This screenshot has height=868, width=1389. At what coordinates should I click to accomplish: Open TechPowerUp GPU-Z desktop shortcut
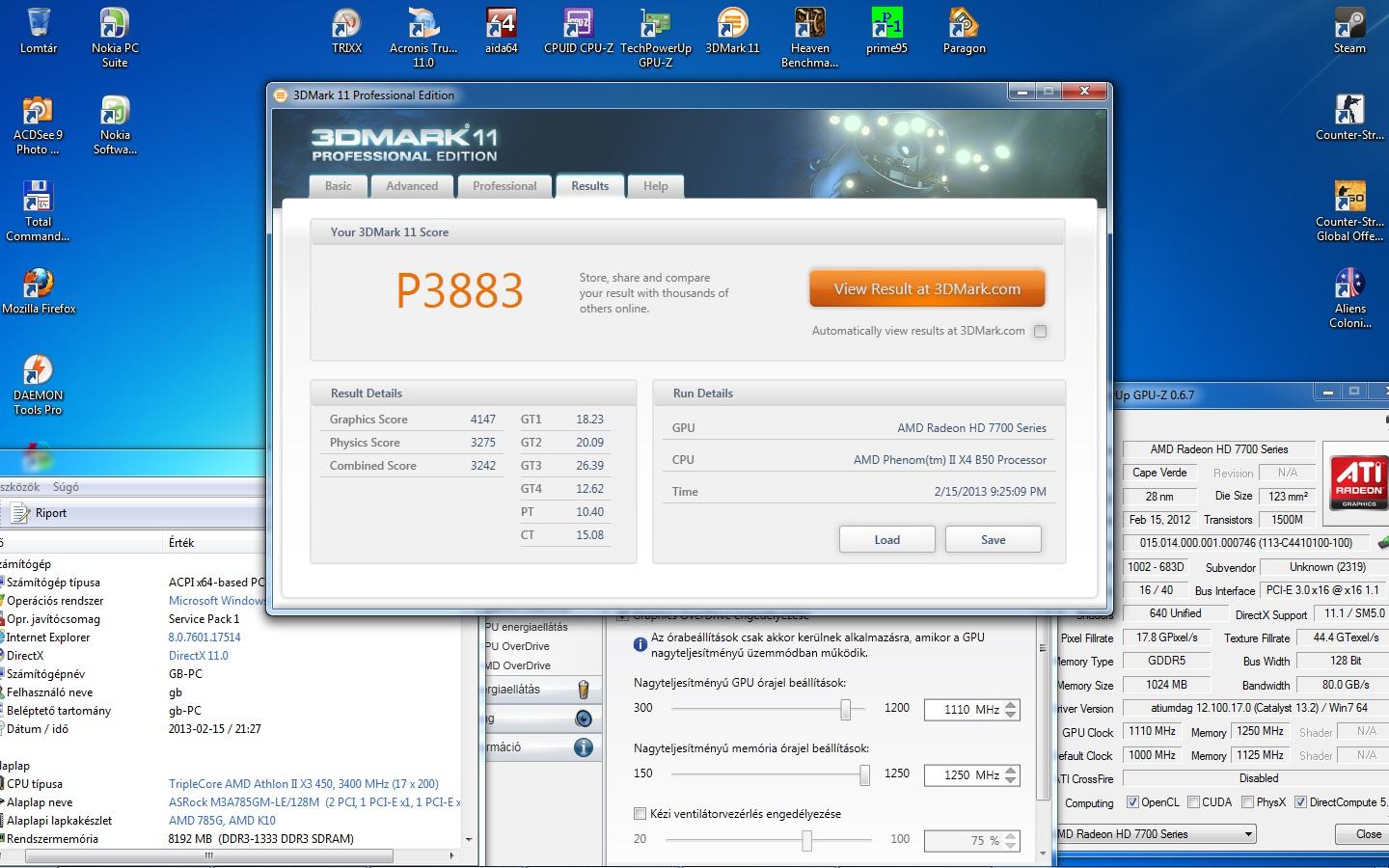[x=655, y=37]
